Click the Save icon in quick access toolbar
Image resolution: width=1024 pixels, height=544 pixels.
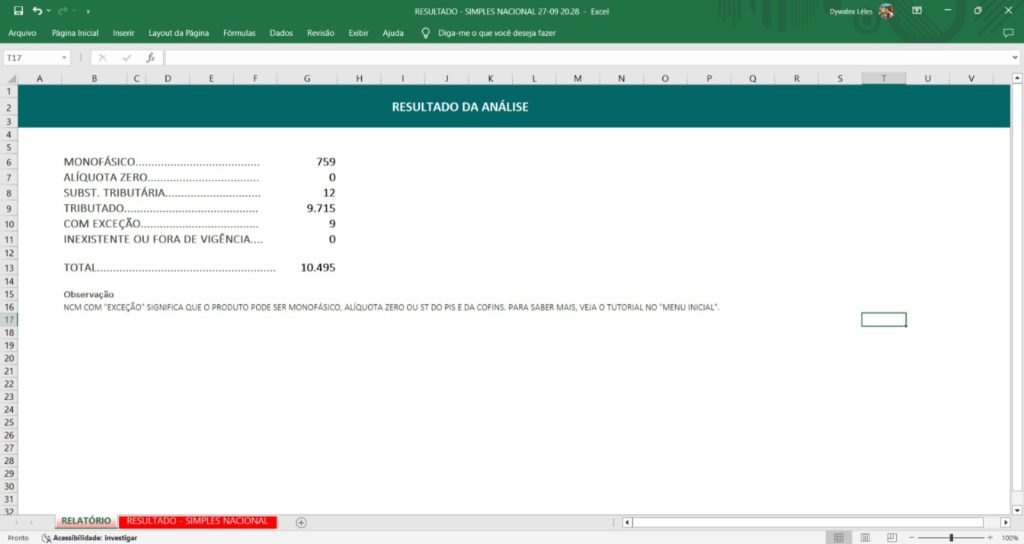[17, 10]
